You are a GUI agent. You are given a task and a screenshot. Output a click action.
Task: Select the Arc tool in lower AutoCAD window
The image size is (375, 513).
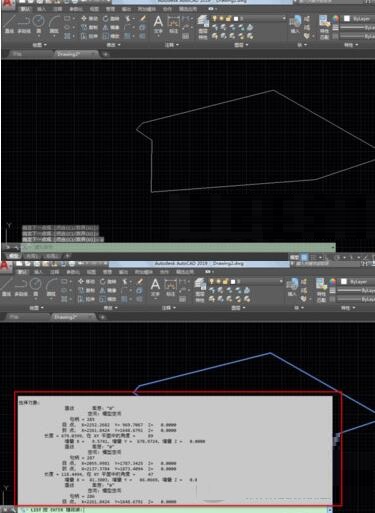point(51,287)
